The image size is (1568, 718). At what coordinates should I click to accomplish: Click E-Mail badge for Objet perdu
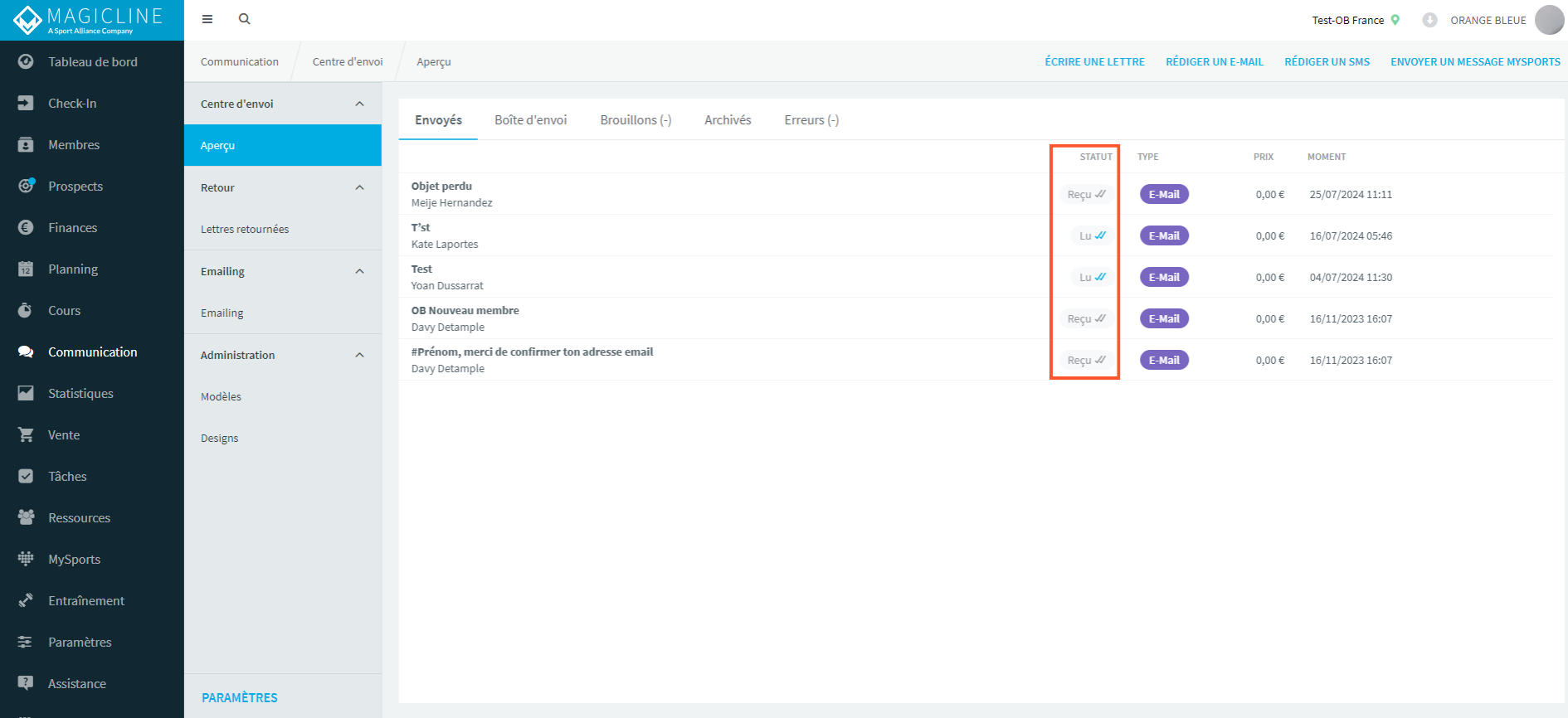1164,194
